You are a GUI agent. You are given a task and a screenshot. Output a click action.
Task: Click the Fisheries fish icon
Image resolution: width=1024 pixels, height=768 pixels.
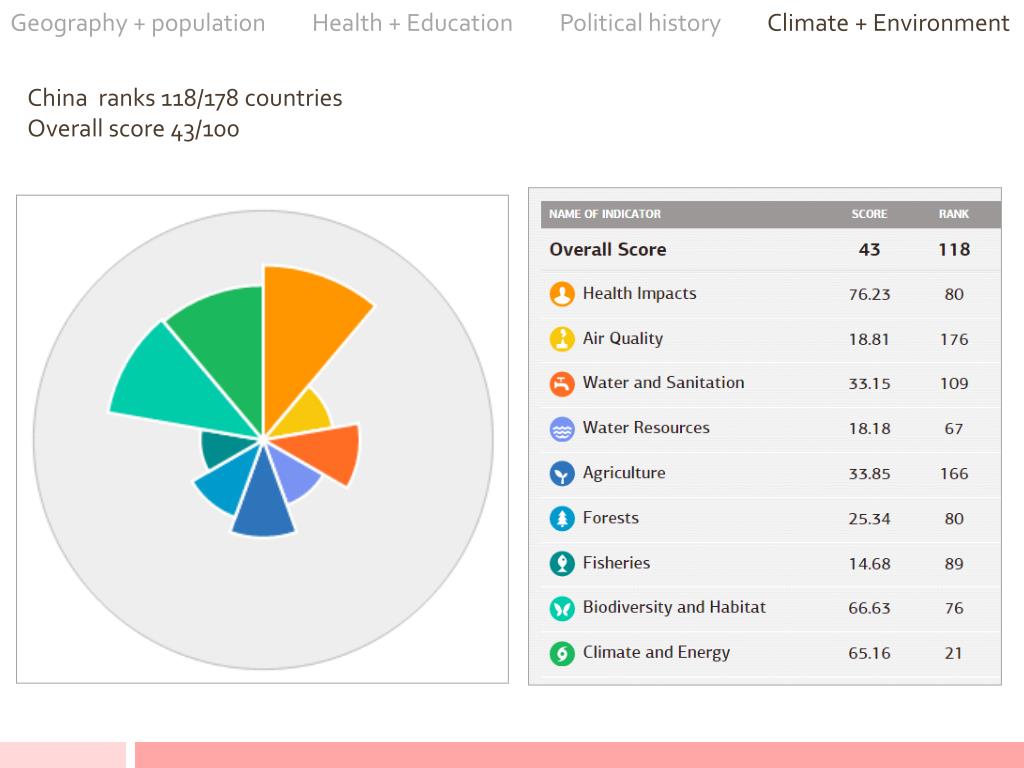point(562,564)
